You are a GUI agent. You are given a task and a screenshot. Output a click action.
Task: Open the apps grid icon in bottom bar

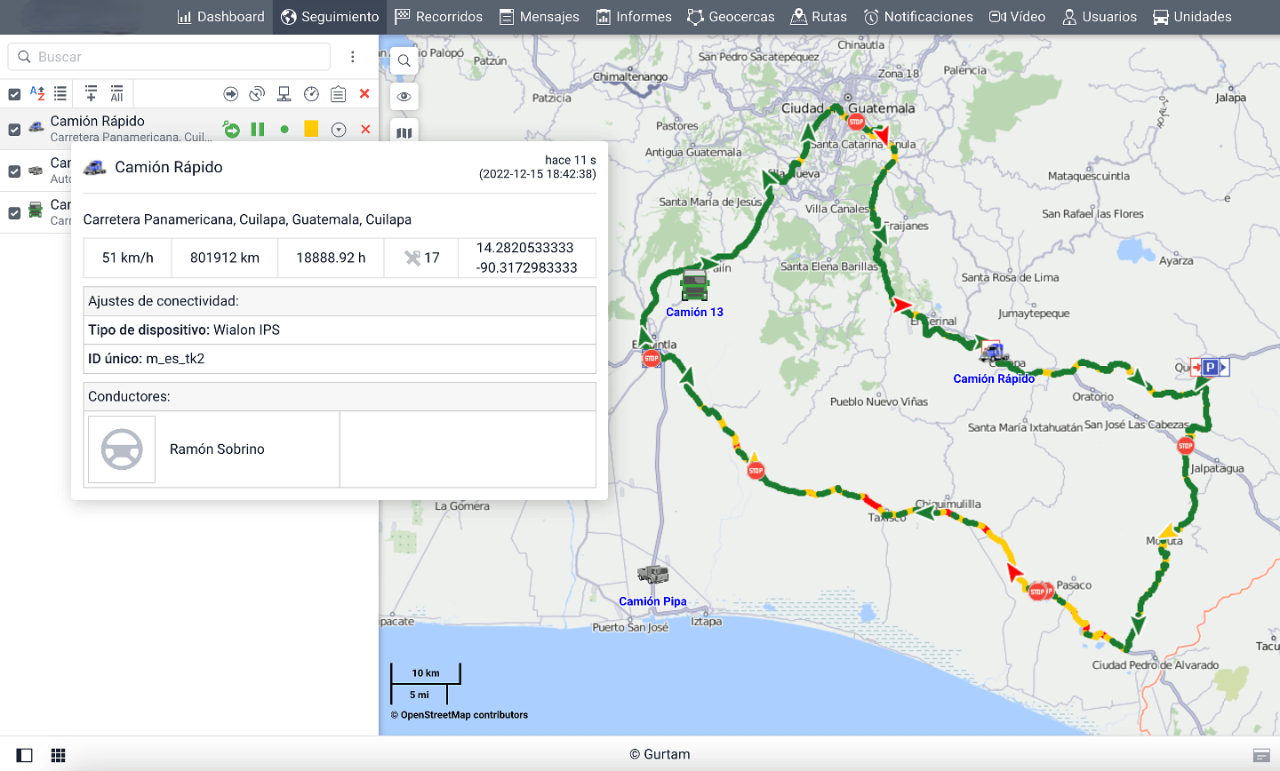pos(58,755)
